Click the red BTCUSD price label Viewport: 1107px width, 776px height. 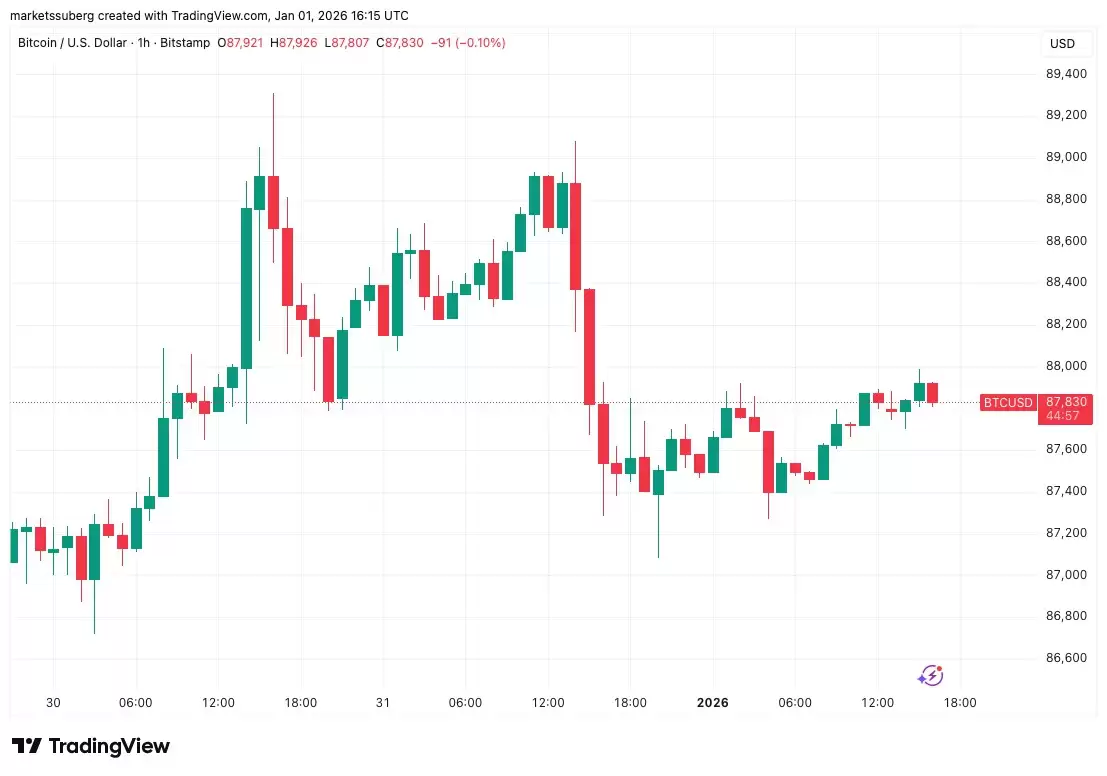tap(1007, 402)
